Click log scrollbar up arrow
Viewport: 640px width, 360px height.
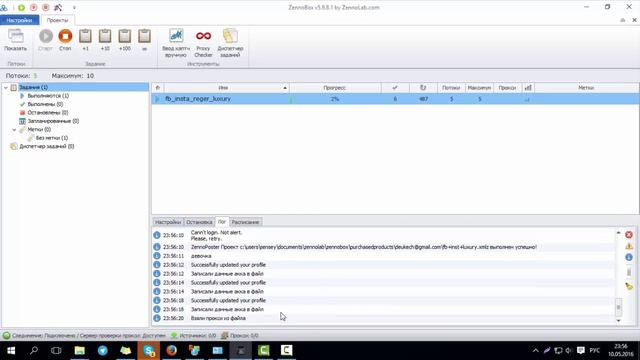coord(618,233)
